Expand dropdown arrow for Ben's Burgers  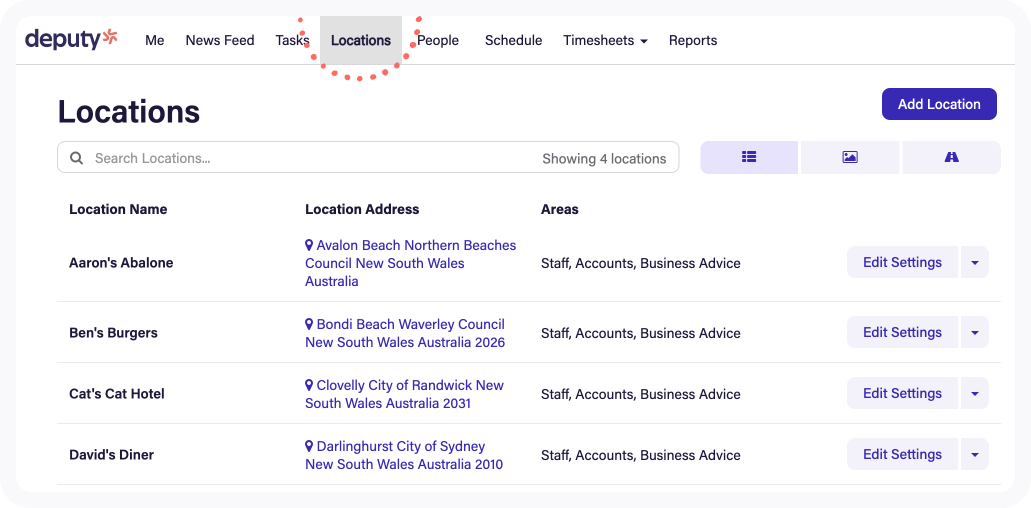tap(974, 333)
